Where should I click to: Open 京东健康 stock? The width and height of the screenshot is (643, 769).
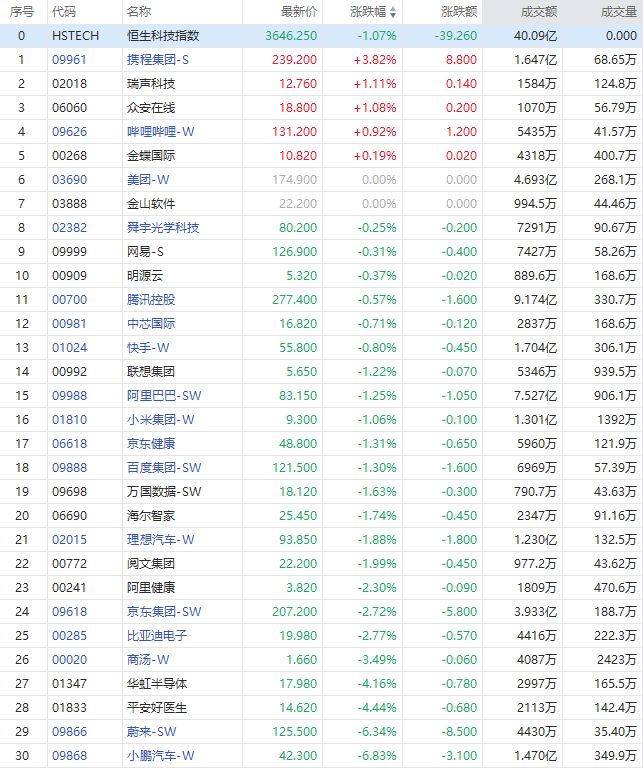click(x=151, y=444)
